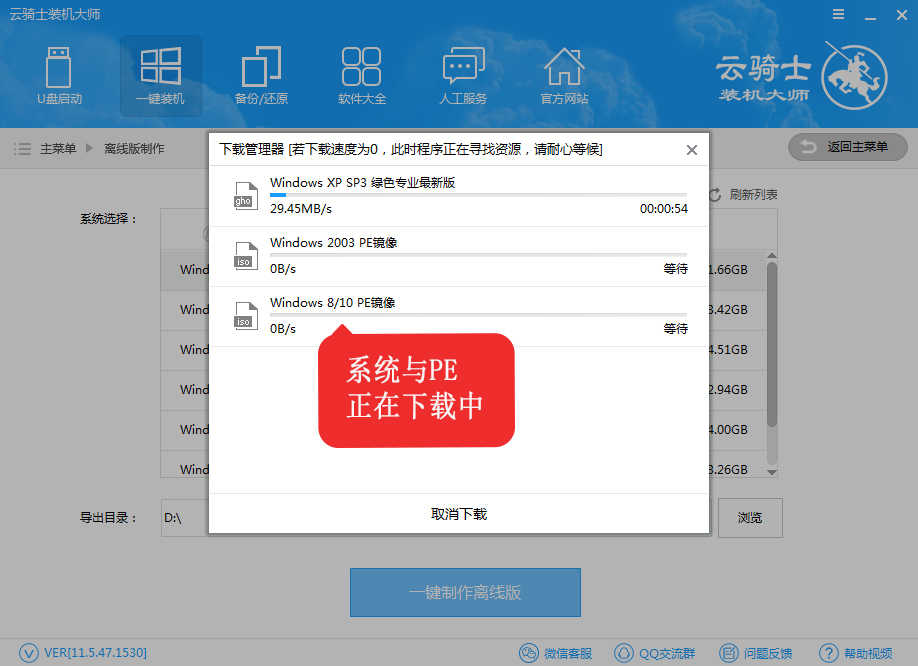The width and height of the screenshot is (918, 666).
Task: Visit the 官方网站 official website
Action: pyautogui.click(x=564, y=76)
